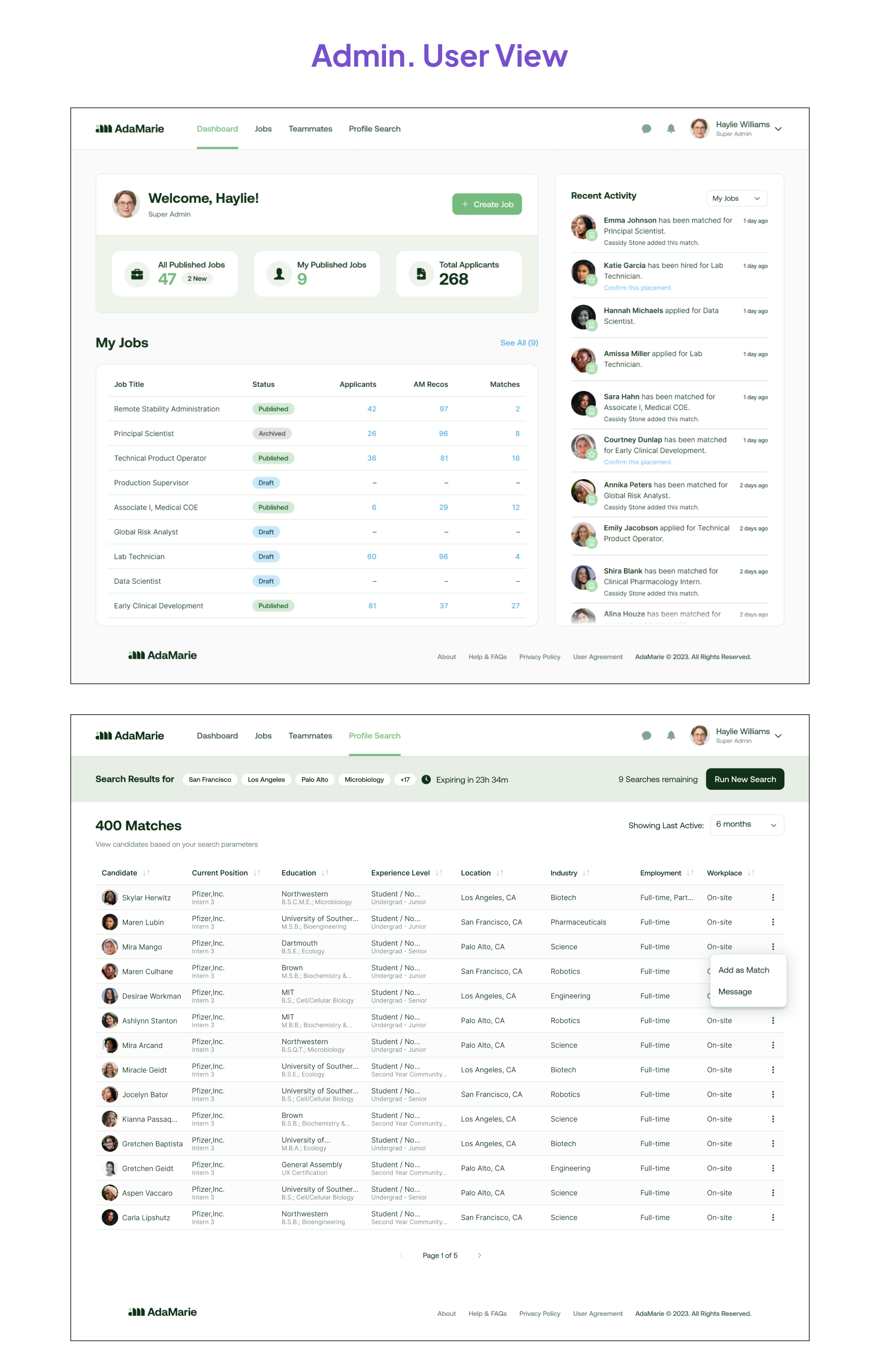Screen dimensions: 880x1372
Task: Click the Create Job button
Action: 487,205
